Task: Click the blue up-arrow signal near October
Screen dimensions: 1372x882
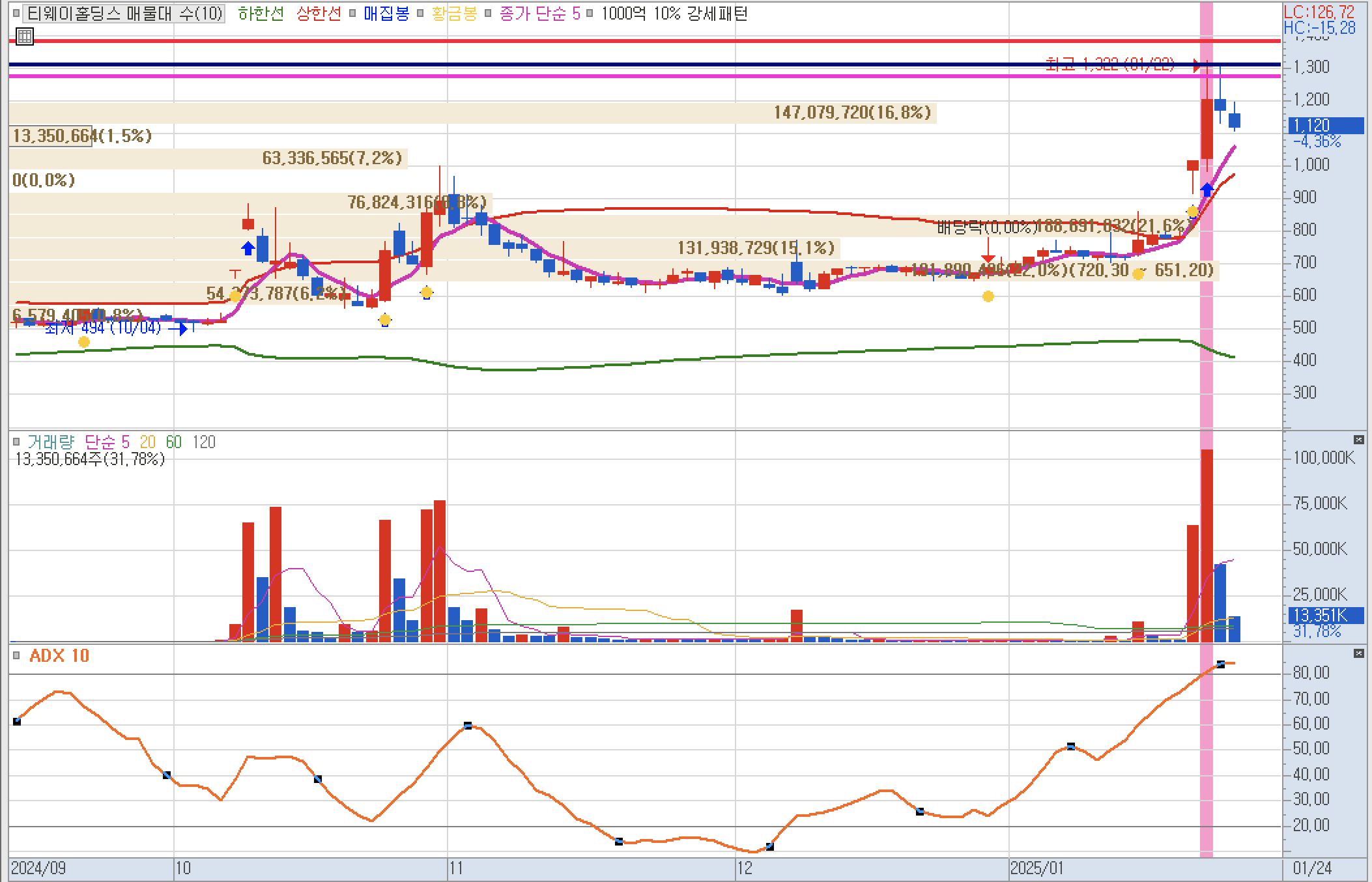Action: [x=248, y=248]
